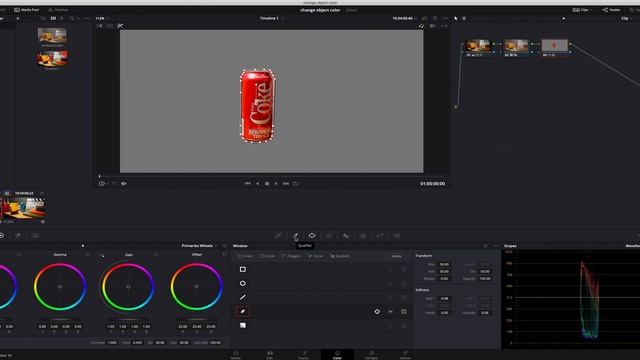This screenshot has width=640, height=360.
Task: Click the Gain wheel white-point picker
Action: click(x=102, y=255)
